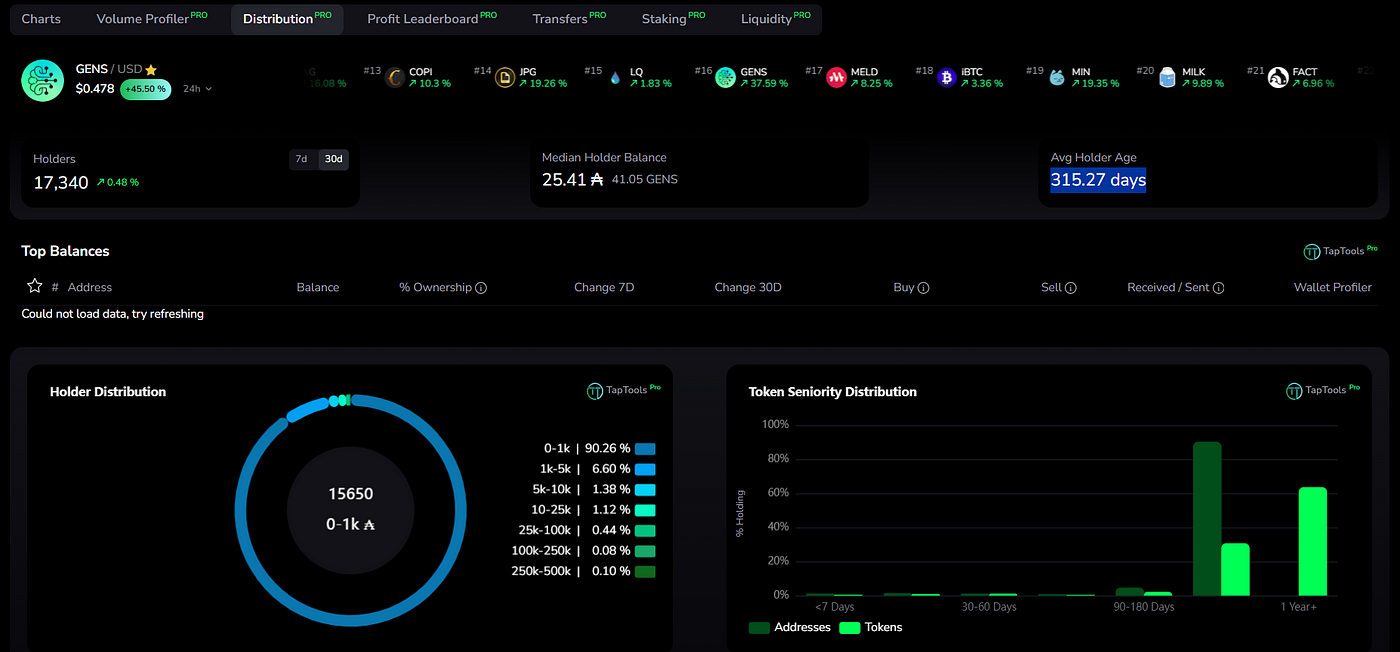Click the JPG token icon in ticker
Image resolution: width=1400 pixels, height=652 pixels.
(x=505, y=77)
